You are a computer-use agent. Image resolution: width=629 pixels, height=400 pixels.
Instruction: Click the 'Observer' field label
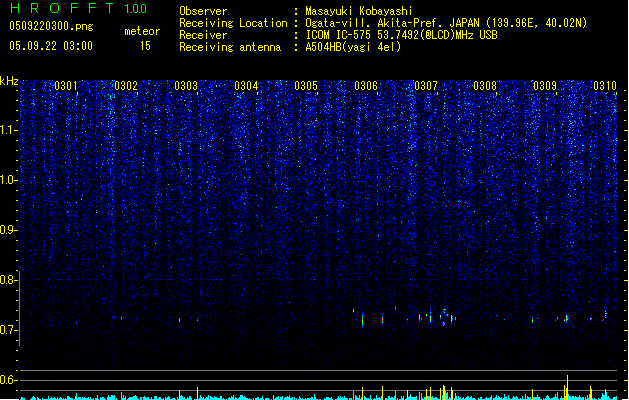[203, 11]
